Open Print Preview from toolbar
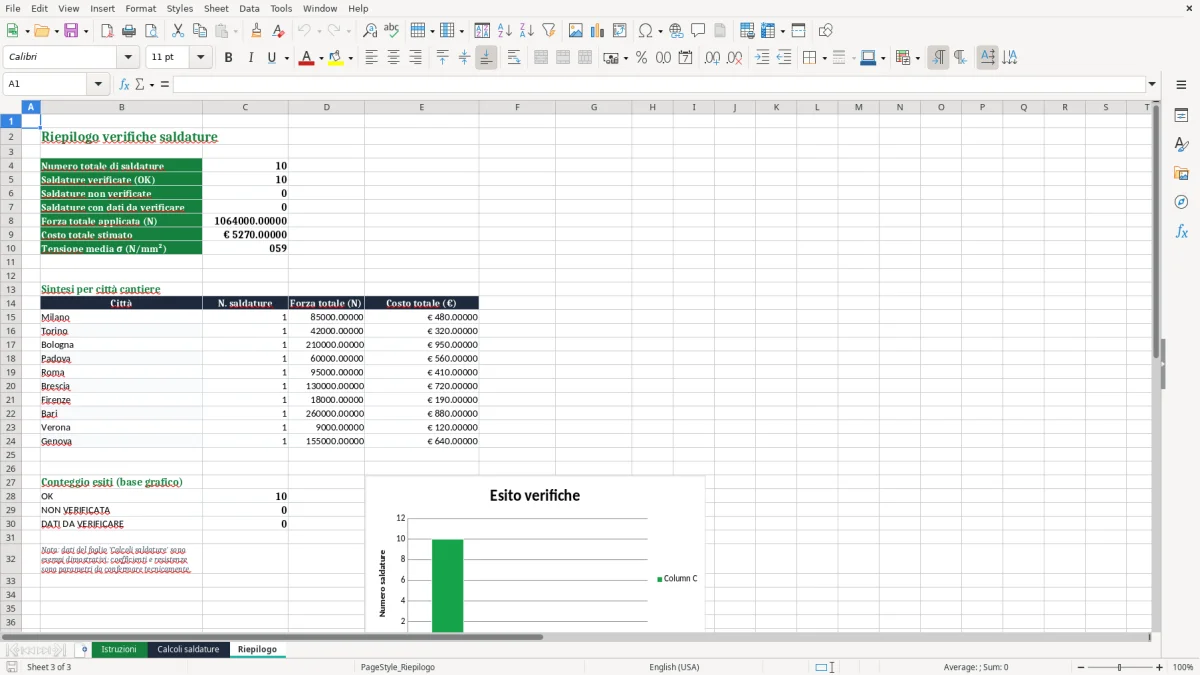1200x675 pixels. (150, 31)
